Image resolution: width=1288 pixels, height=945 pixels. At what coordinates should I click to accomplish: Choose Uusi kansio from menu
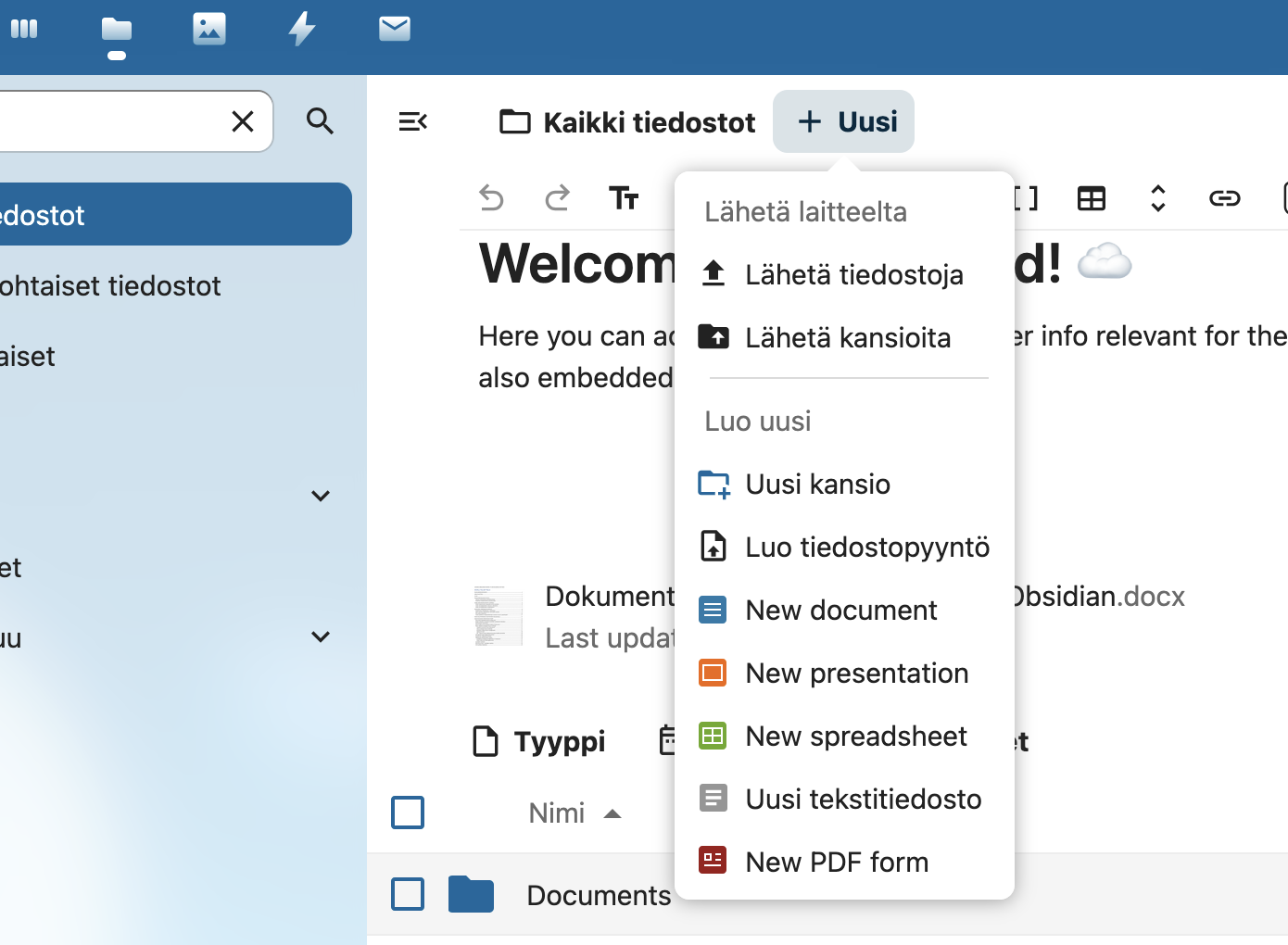pos(845,485)
